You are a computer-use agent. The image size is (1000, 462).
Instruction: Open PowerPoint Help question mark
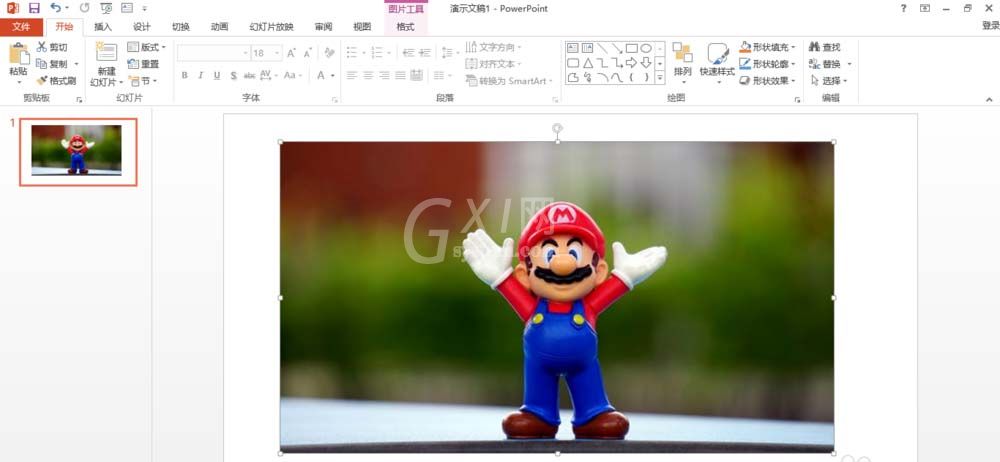click(x=903, y=8)
